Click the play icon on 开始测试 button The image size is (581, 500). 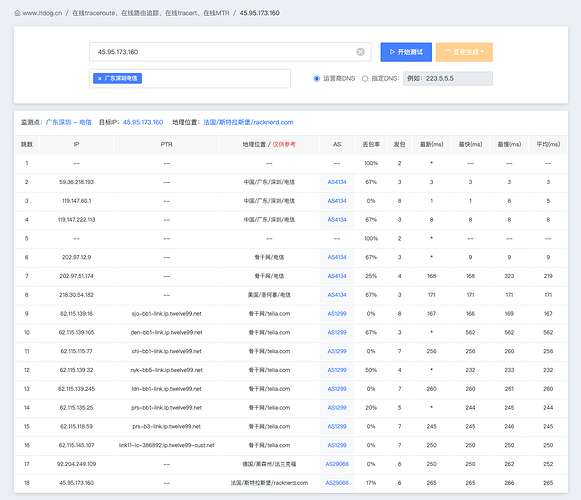point(392,52)
